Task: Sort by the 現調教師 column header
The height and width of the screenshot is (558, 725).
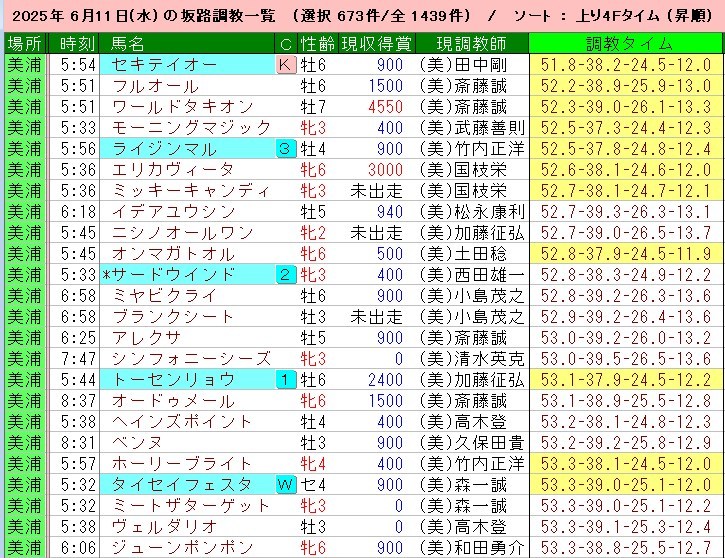Action: point(472,44)
